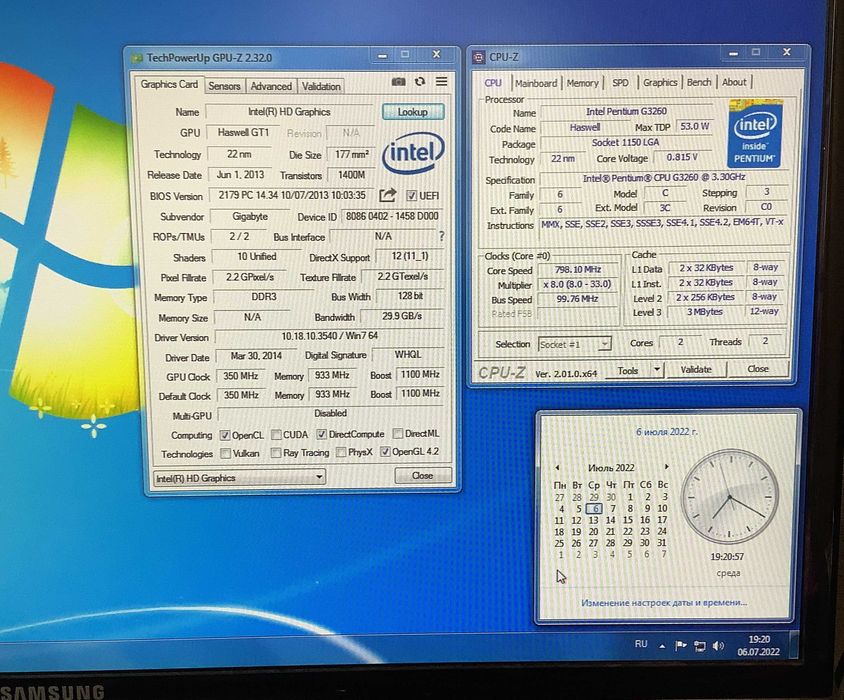Open the volume speaker icon
The height and width of the screenshot is (700, 844).
(x=718, y=646)
